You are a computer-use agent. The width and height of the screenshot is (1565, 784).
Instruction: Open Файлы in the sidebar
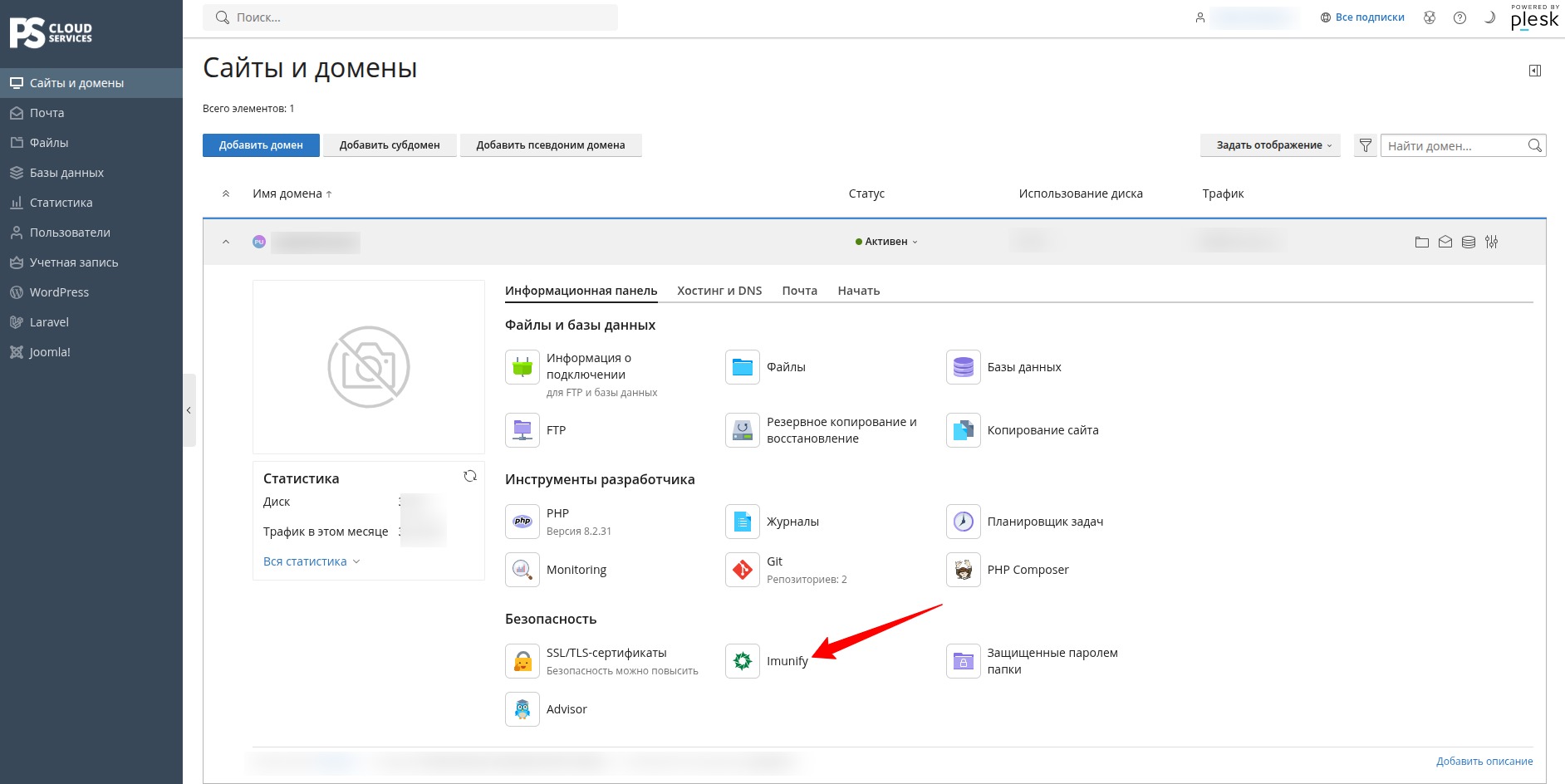pyautogui.click(x=91, y=143)
